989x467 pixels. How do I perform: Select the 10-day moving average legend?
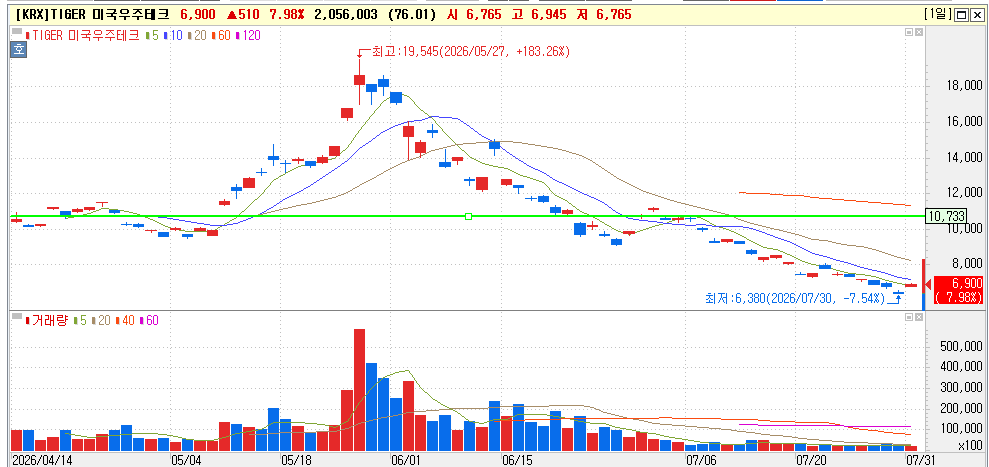[173, 36]
